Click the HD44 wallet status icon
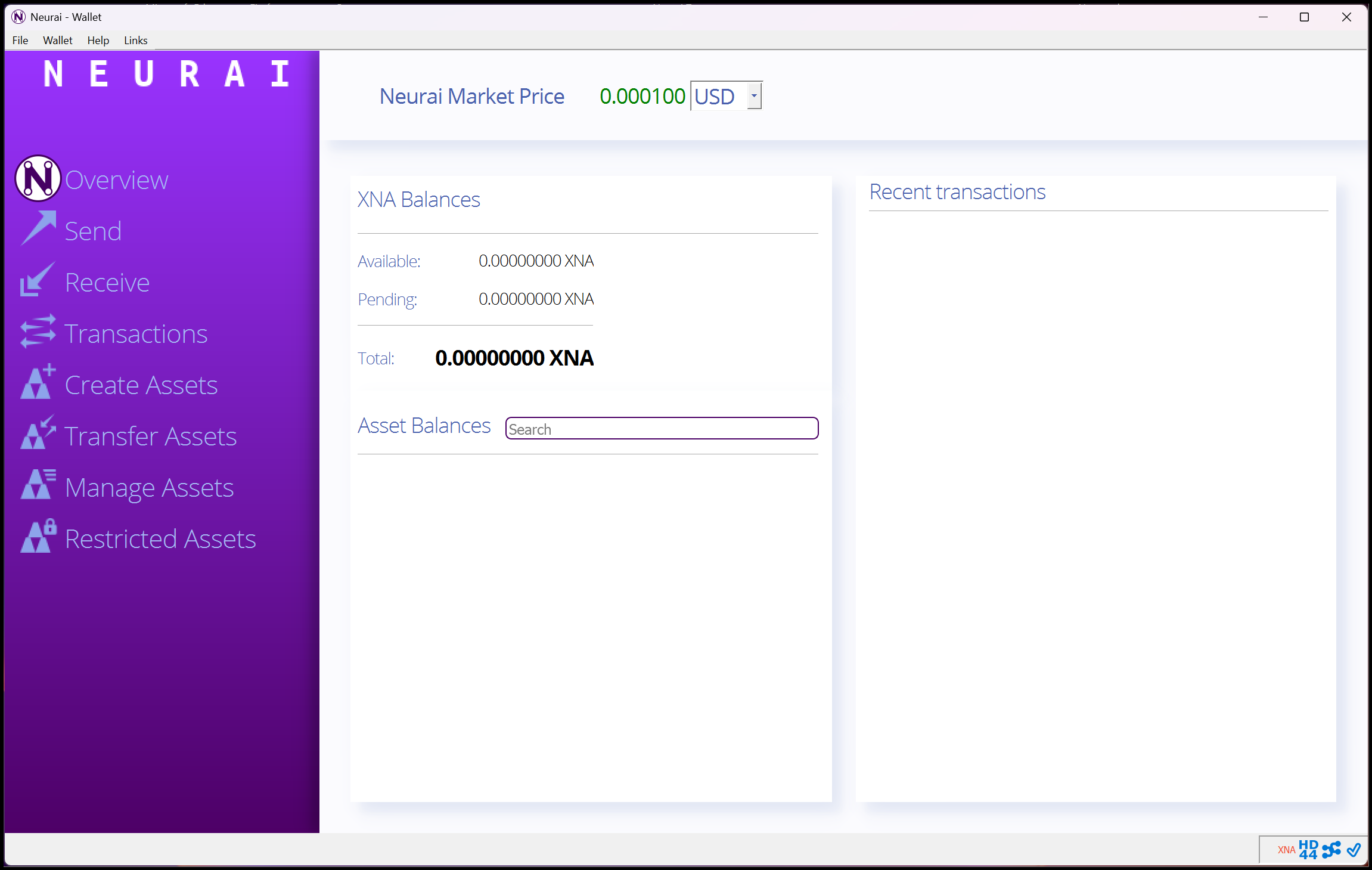 click(1308, 849)
